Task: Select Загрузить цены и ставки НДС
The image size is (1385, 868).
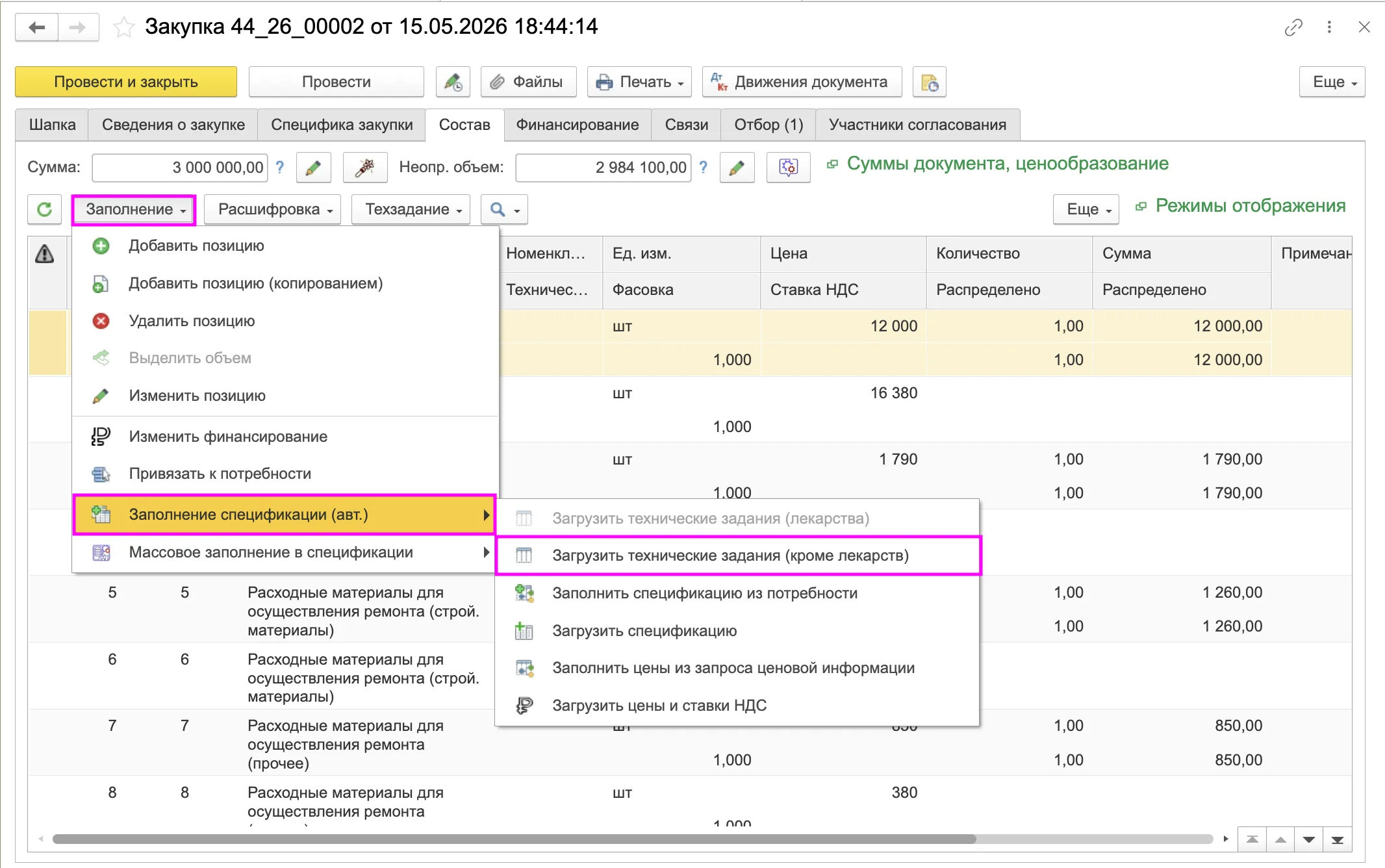Action: [738, 706]
